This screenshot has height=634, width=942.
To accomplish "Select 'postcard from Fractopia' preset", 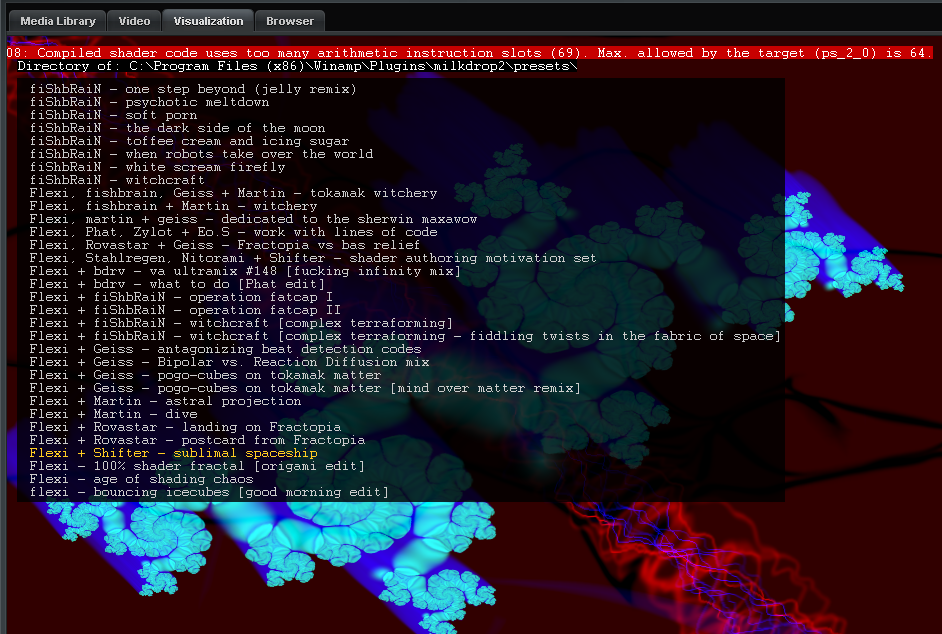I will tap(197, 440).
